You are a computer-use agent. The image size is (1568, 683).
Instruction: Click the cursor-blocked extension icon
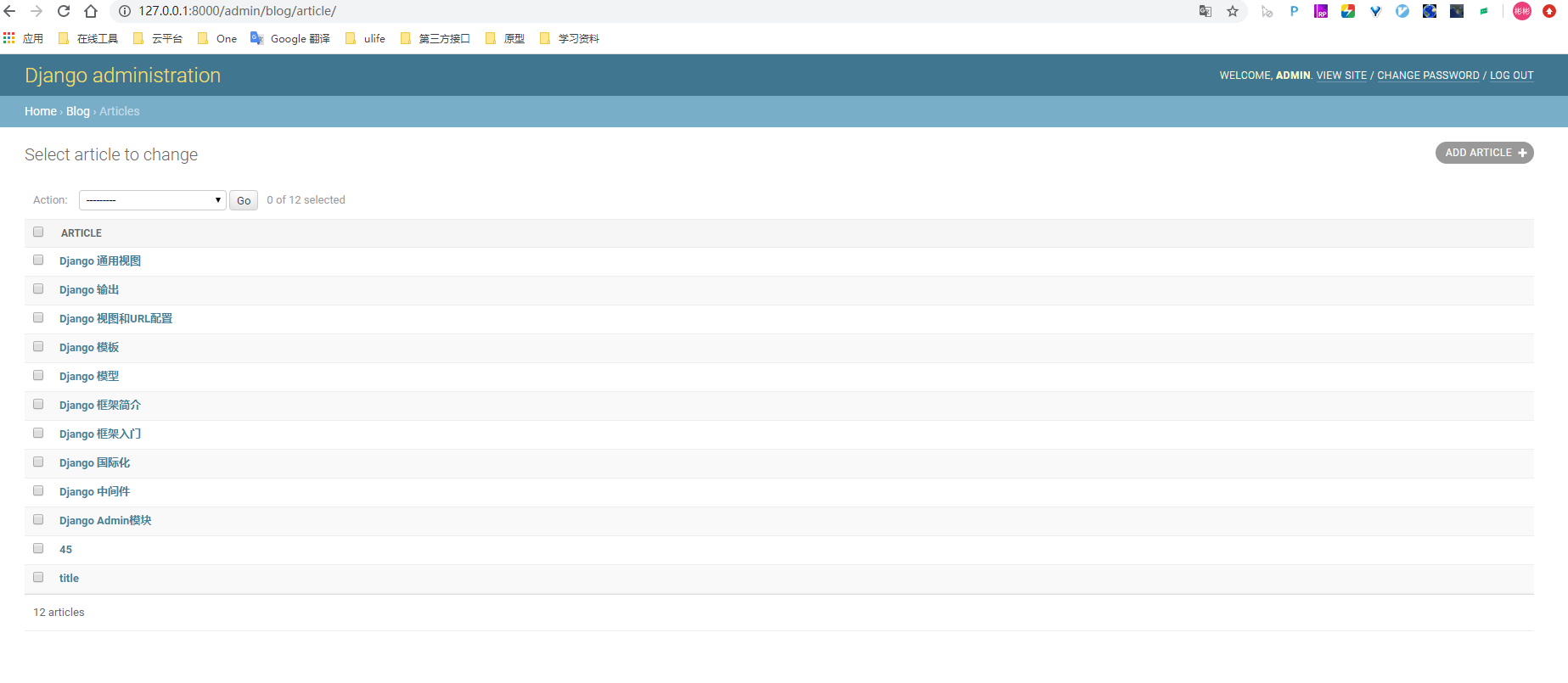[1267, 11]
